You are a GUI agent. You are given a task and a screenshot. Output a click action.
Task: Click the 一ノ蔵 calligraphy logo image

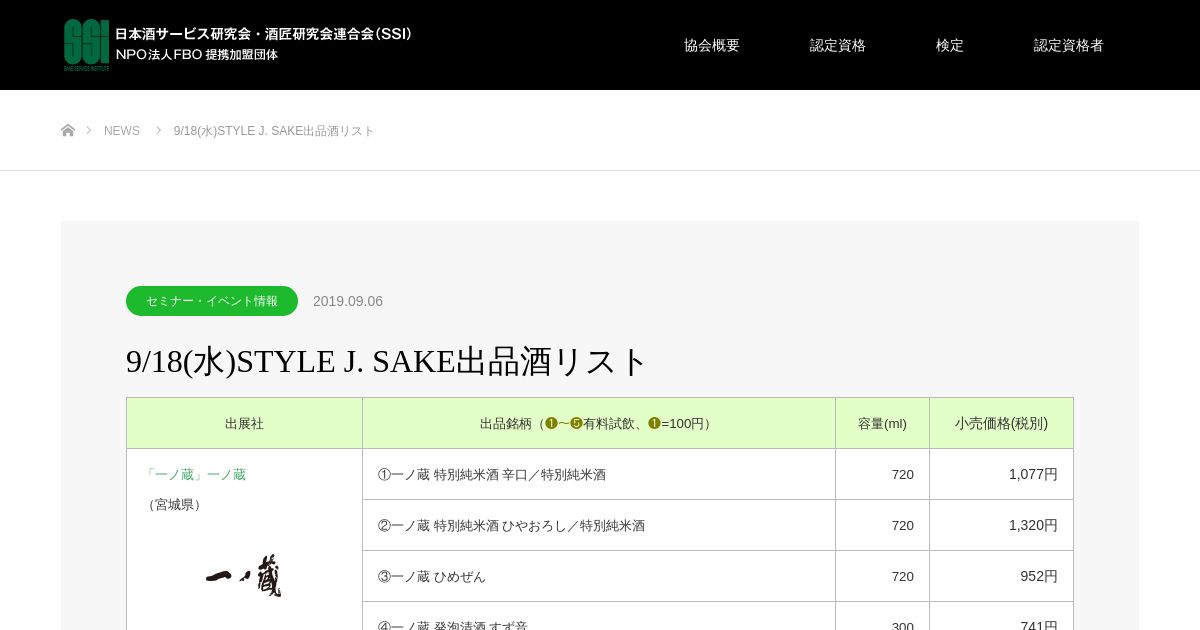click(x=244, y=576)
